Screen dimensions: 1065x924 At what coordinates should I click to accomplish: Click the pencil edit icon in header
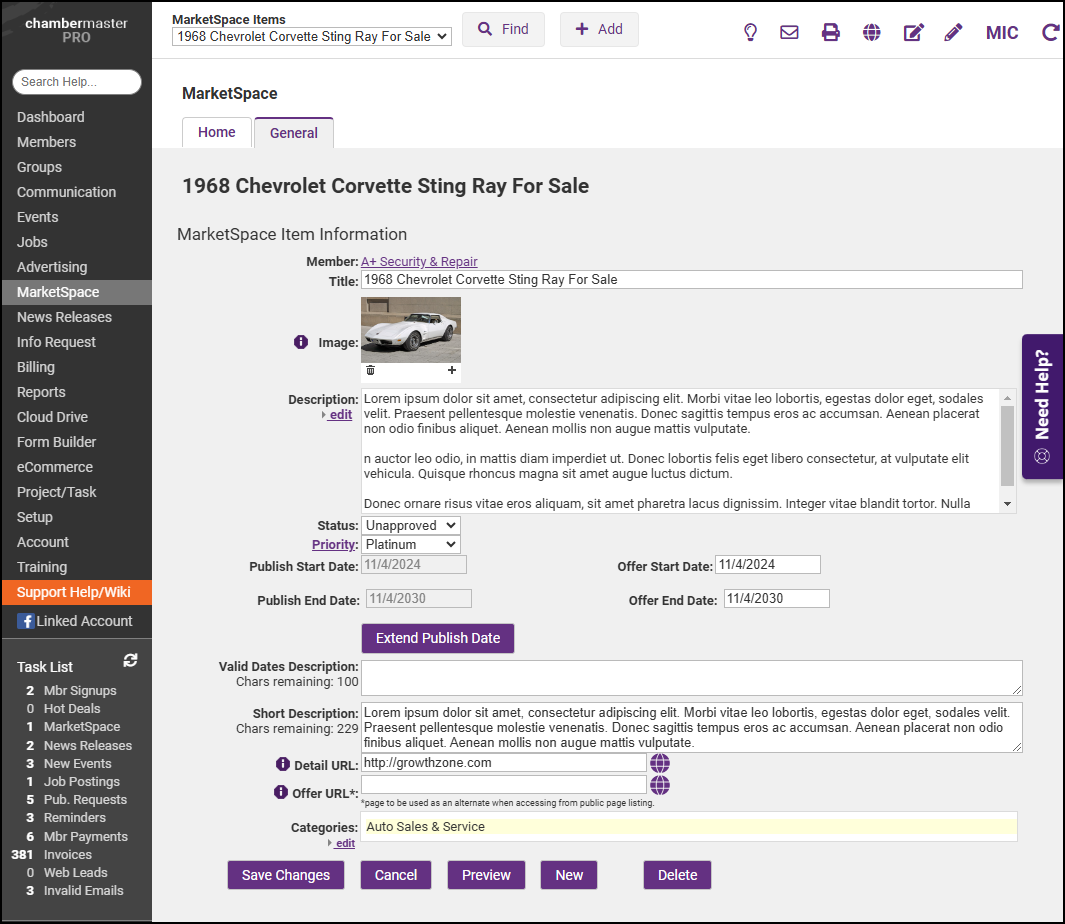point(953,32)
